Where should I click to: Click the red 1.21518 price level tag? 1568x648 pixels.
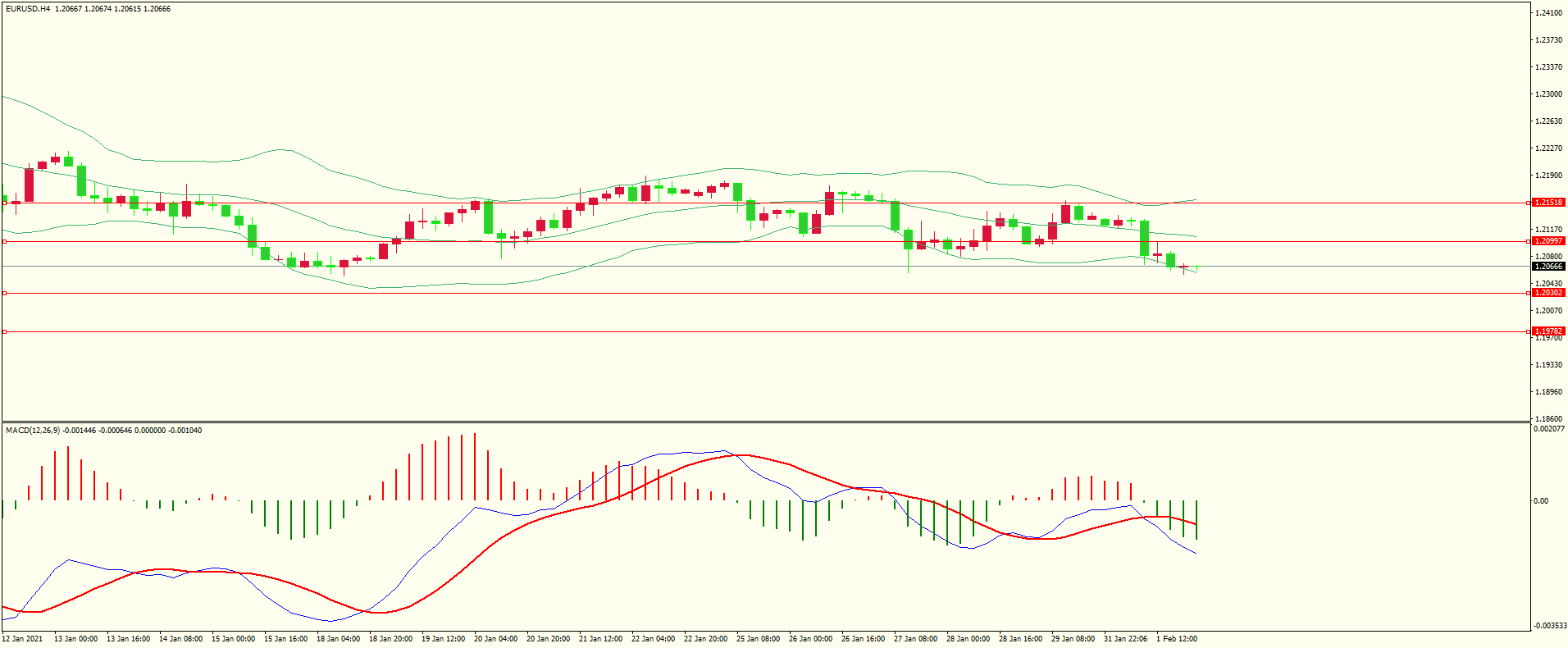(1548, 203)
